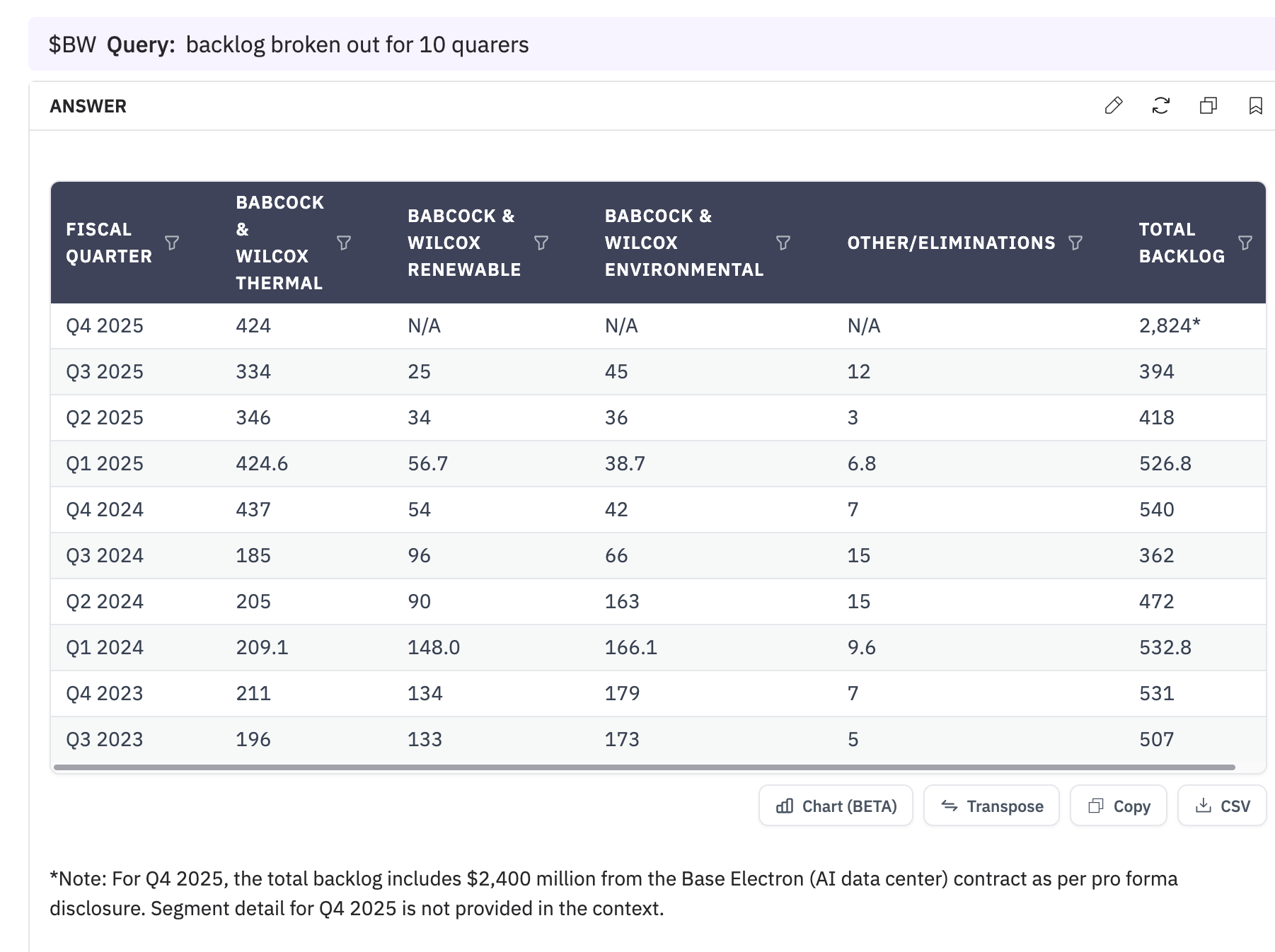This screenshot has height=952, width=1275.
Task: Download table as CSV
Action: tap(1222, 806)
